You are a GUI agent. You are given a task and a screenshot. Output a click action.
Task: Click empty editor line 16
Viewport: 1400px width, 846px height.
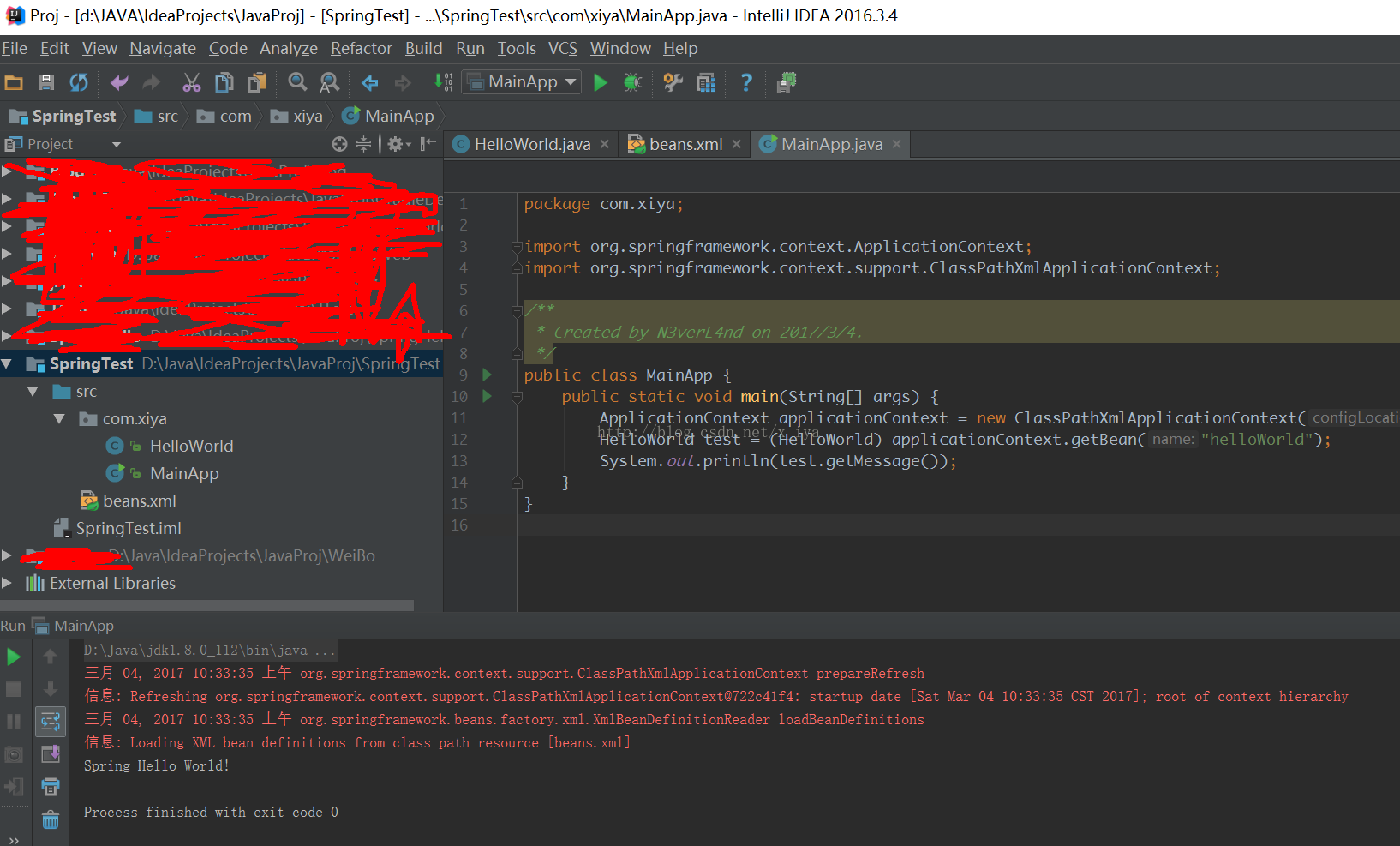coord(958,525)
